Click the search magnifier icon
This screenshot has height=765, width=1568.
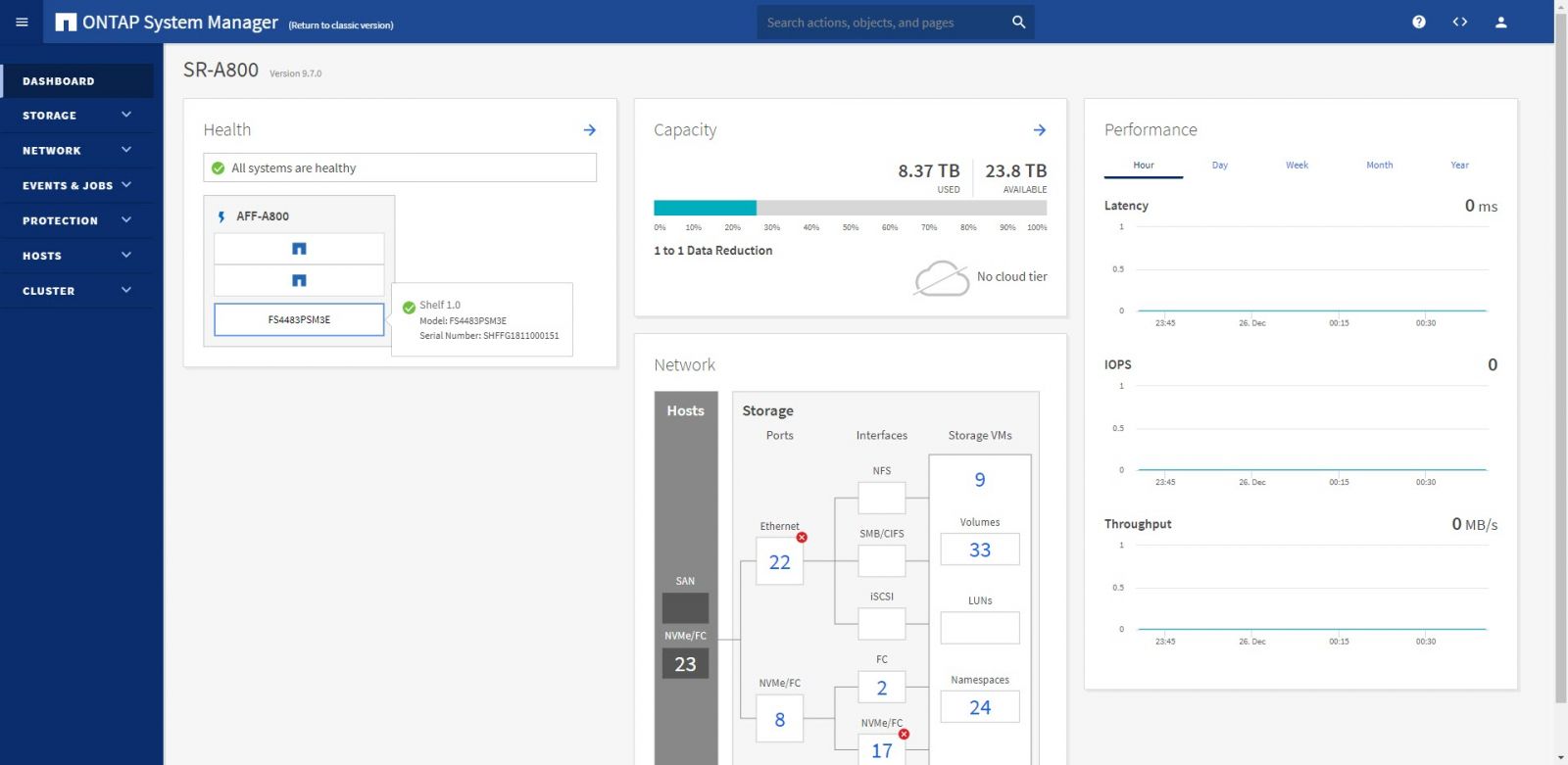coord(1018,22)
